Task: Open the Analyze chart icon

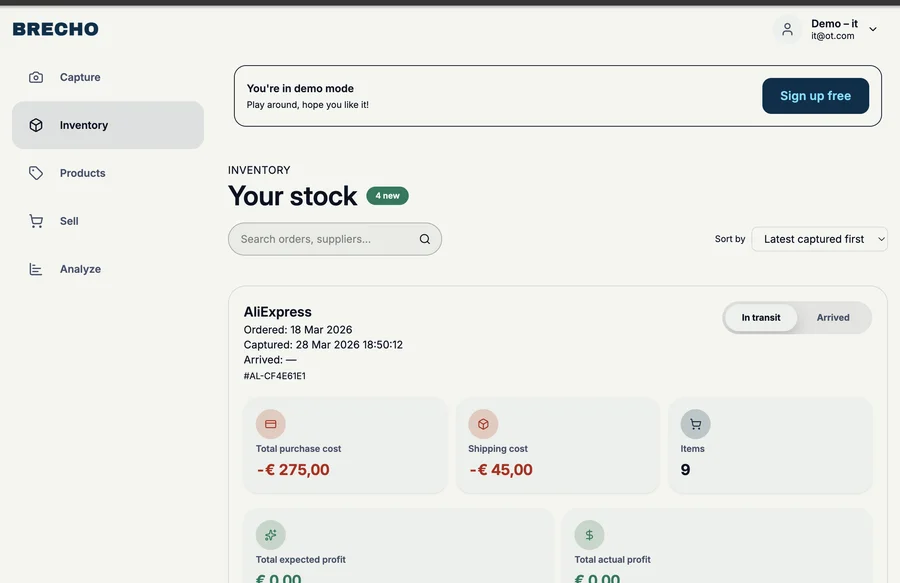Action: [36, 268]
